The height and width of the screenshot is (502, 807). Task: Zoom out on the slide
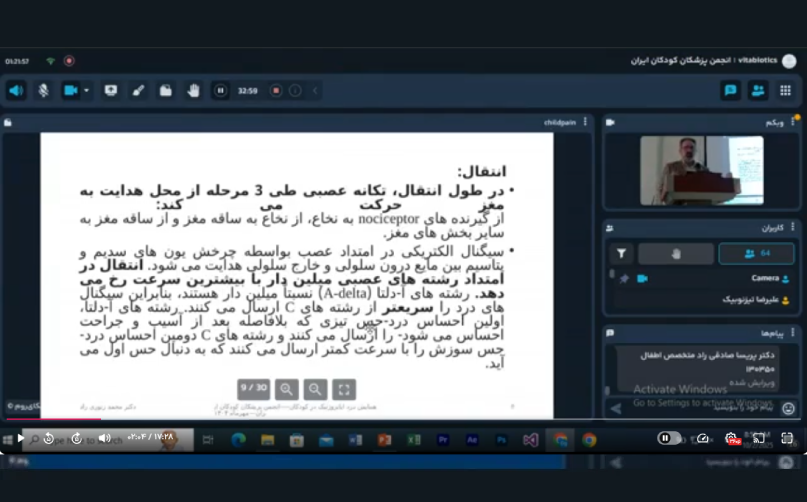point(315,389)
